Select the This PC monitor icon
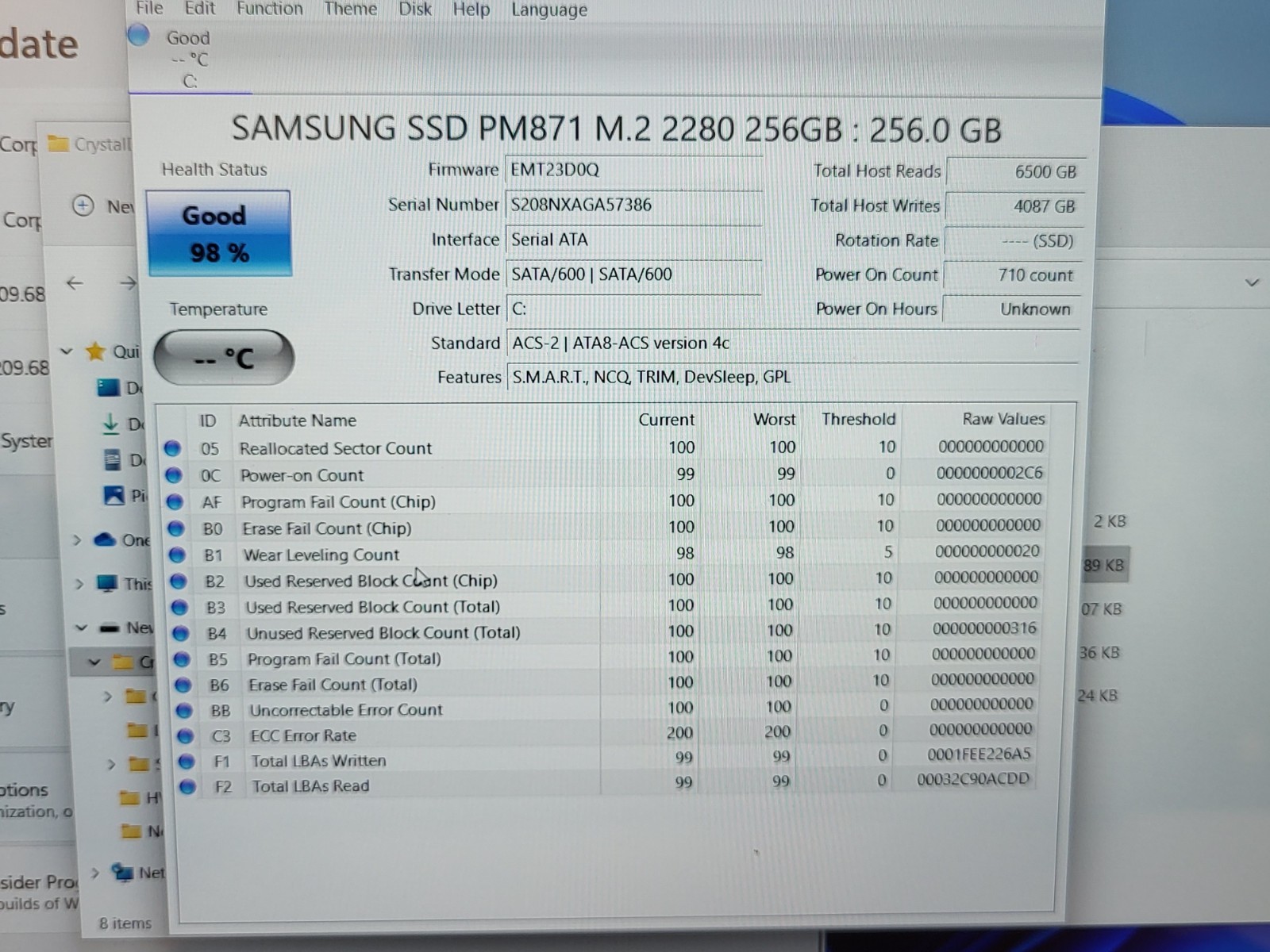This screenshot has height=952, width=1270. (106, 583)
